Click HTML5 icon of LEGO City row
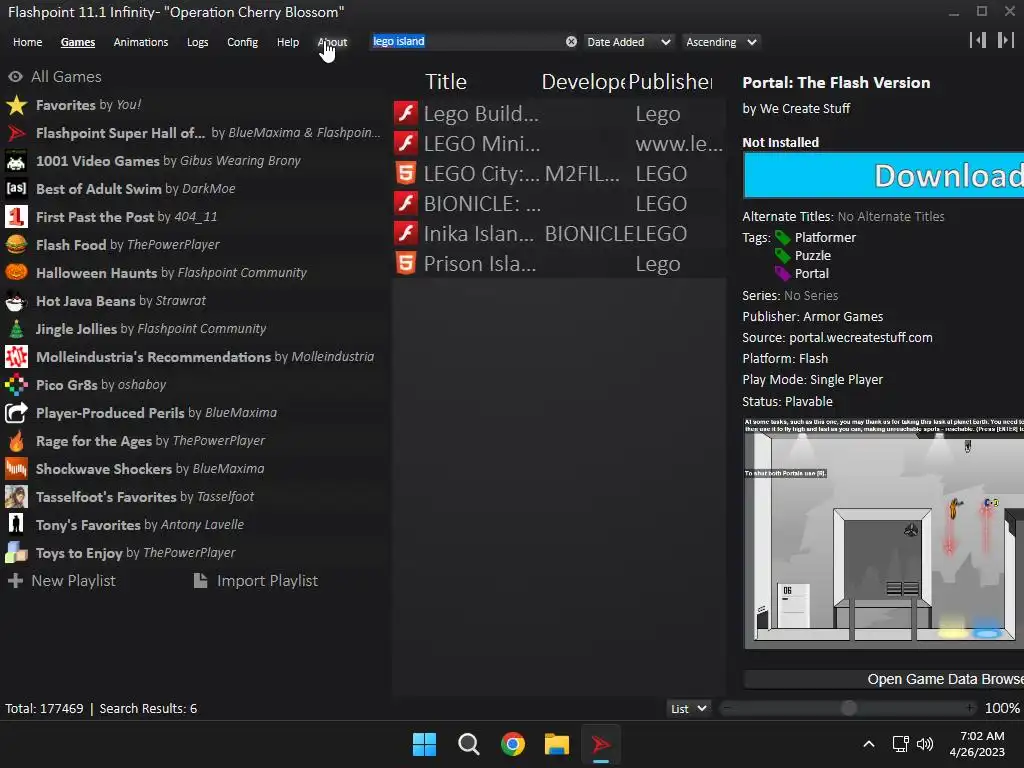Image resolution: width=1024 pixels, height=768 pixels. tap(406, 173)
